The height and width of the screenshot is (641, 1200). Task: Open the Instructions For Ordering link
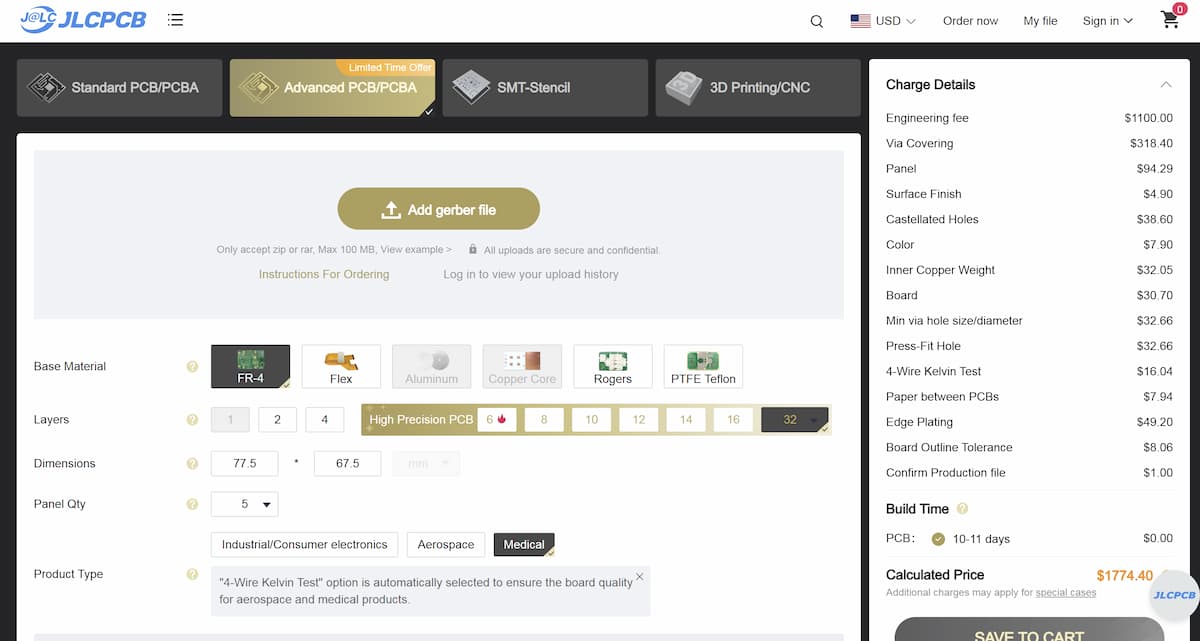(324, 274)
